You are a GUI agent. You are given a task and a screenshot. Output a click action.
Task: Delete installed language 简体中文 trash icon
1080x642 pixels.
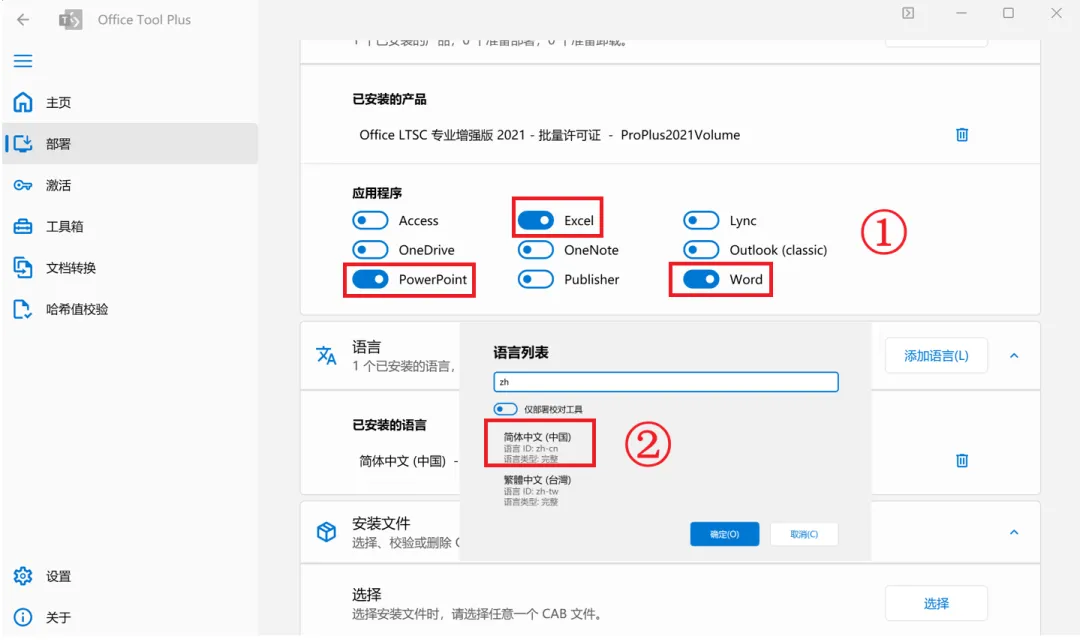point(962,460)
